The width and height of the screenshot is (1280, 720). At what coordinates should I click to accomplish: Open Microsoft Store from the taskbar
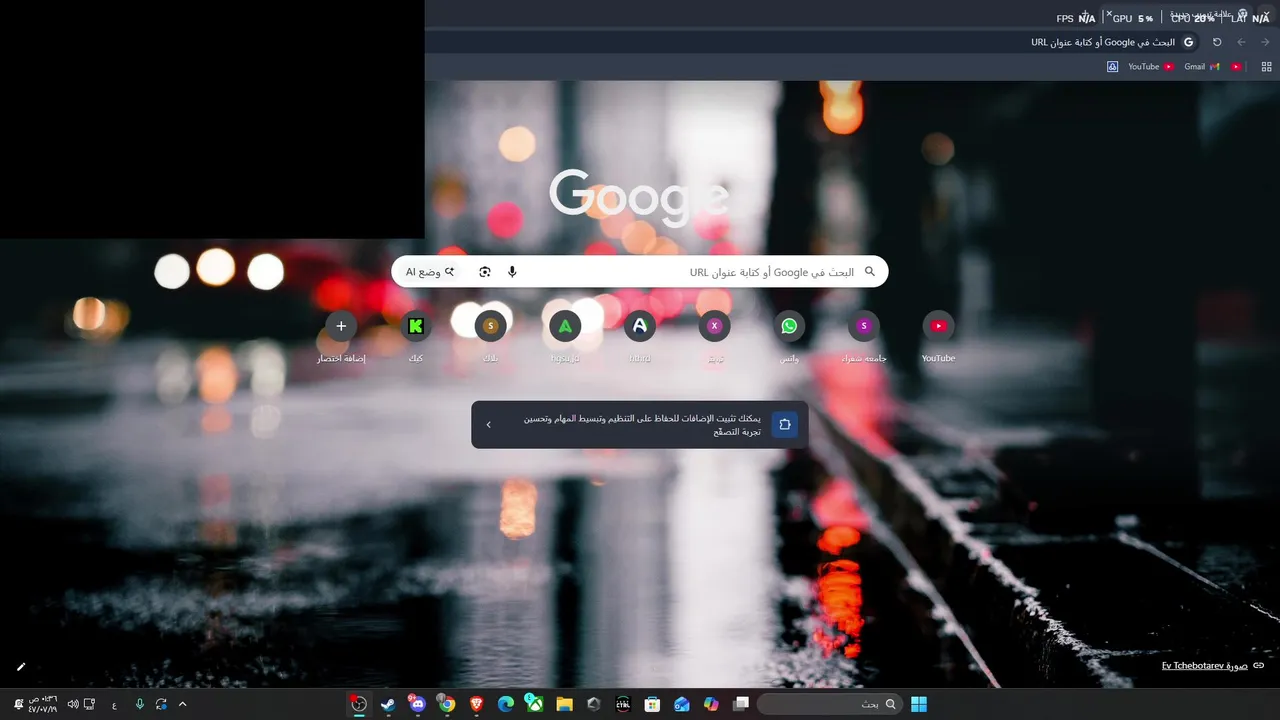point(652,704)
